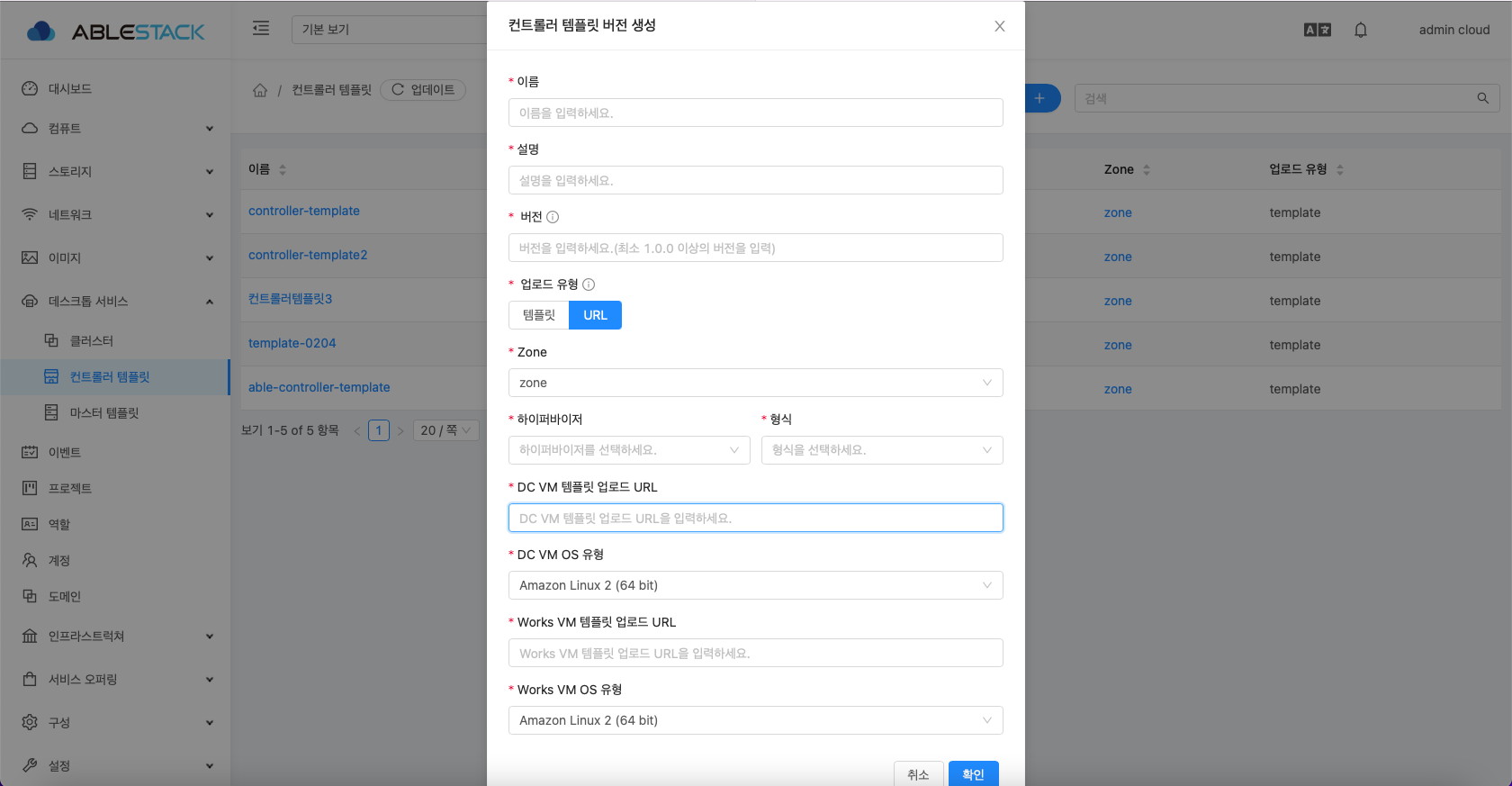Close the template version creation dialog
1512x786 pixels.
[x=999, y=26]
